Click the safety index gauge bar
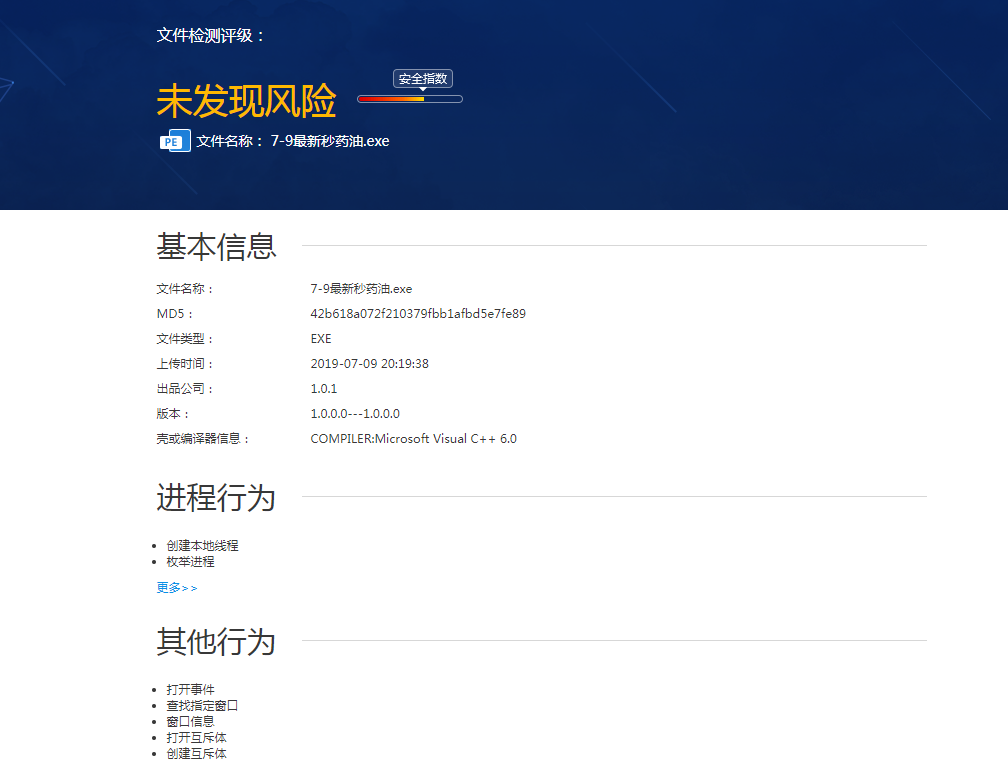Image resolution: width=1008 pixels, height=769 pixels. click(409, 99)
